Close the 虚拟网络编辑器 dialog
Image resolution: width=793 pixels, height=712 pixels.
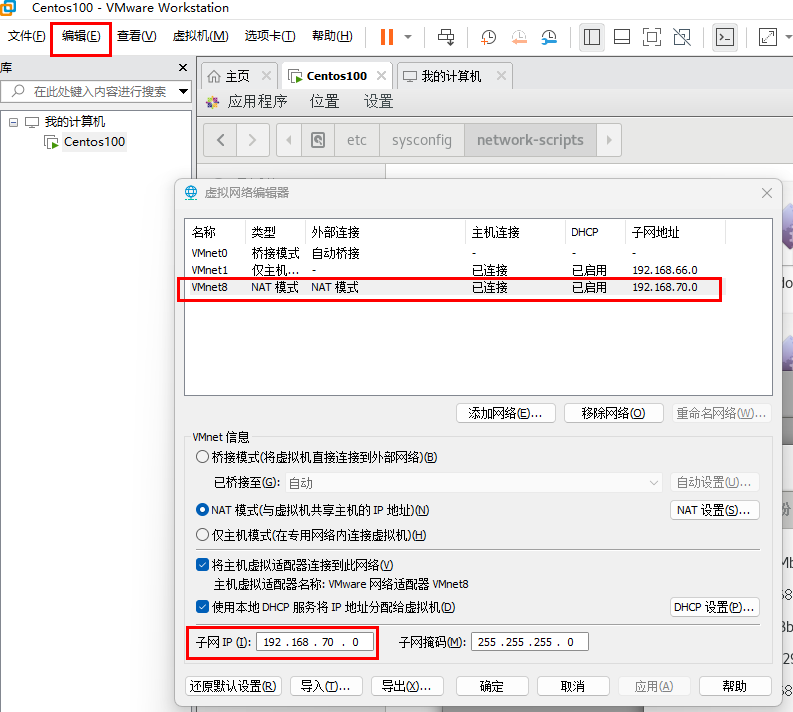tap(767, 193)
